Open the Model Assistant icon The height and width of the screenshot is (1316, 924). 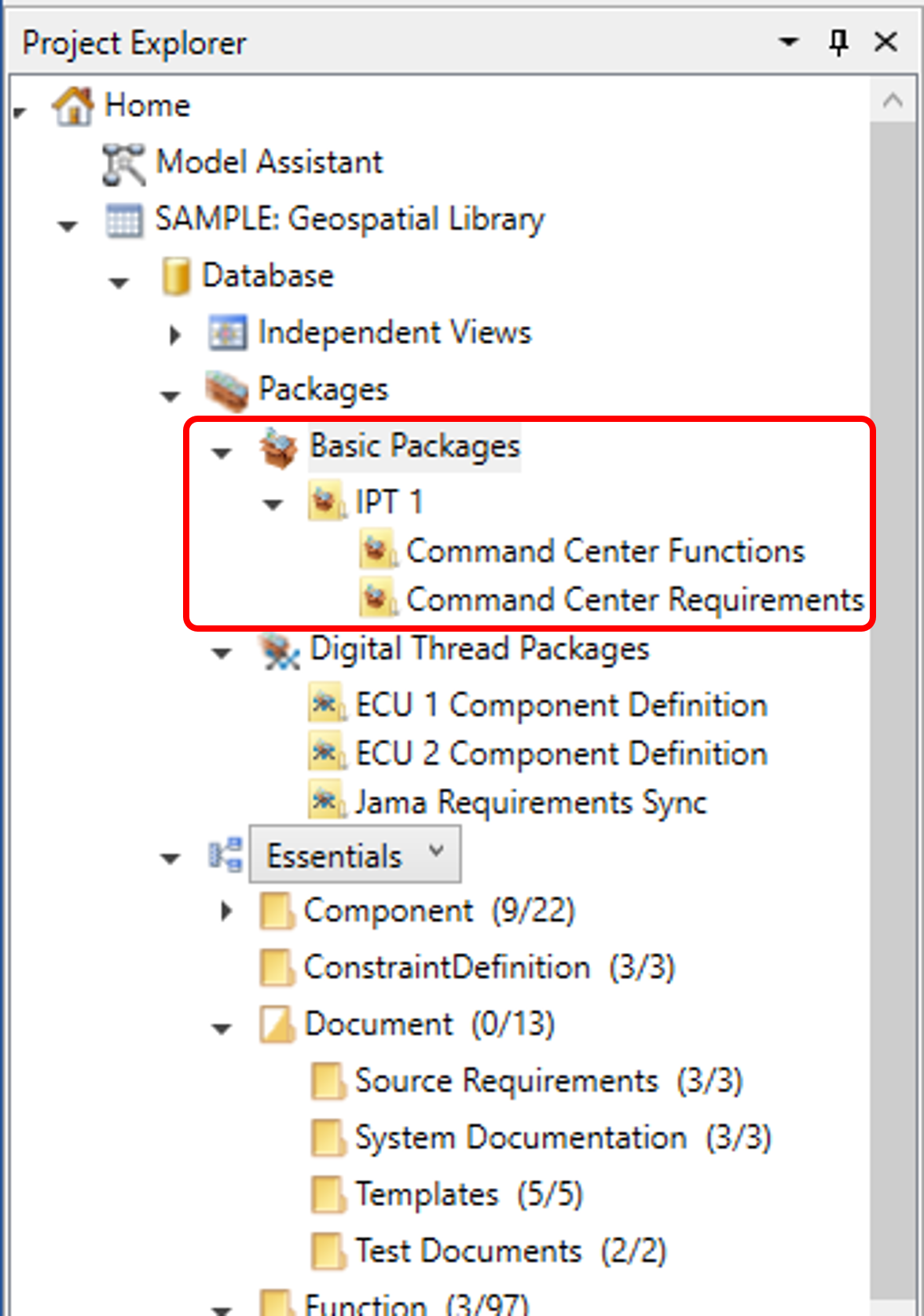click(123, 163)
